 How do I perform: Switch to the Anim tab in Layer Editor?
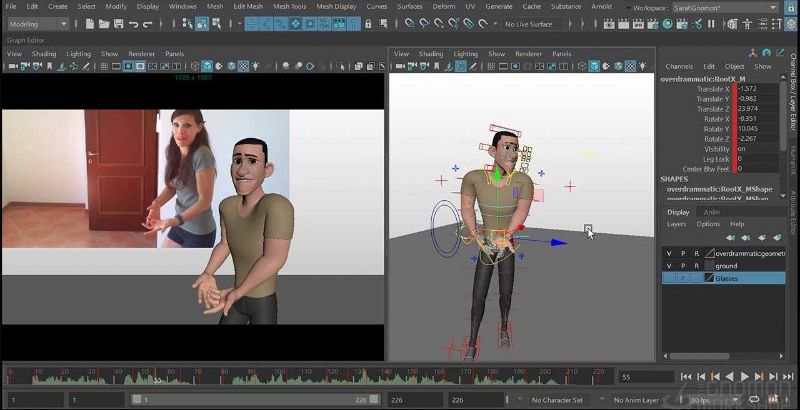click(x=712, y=212)
